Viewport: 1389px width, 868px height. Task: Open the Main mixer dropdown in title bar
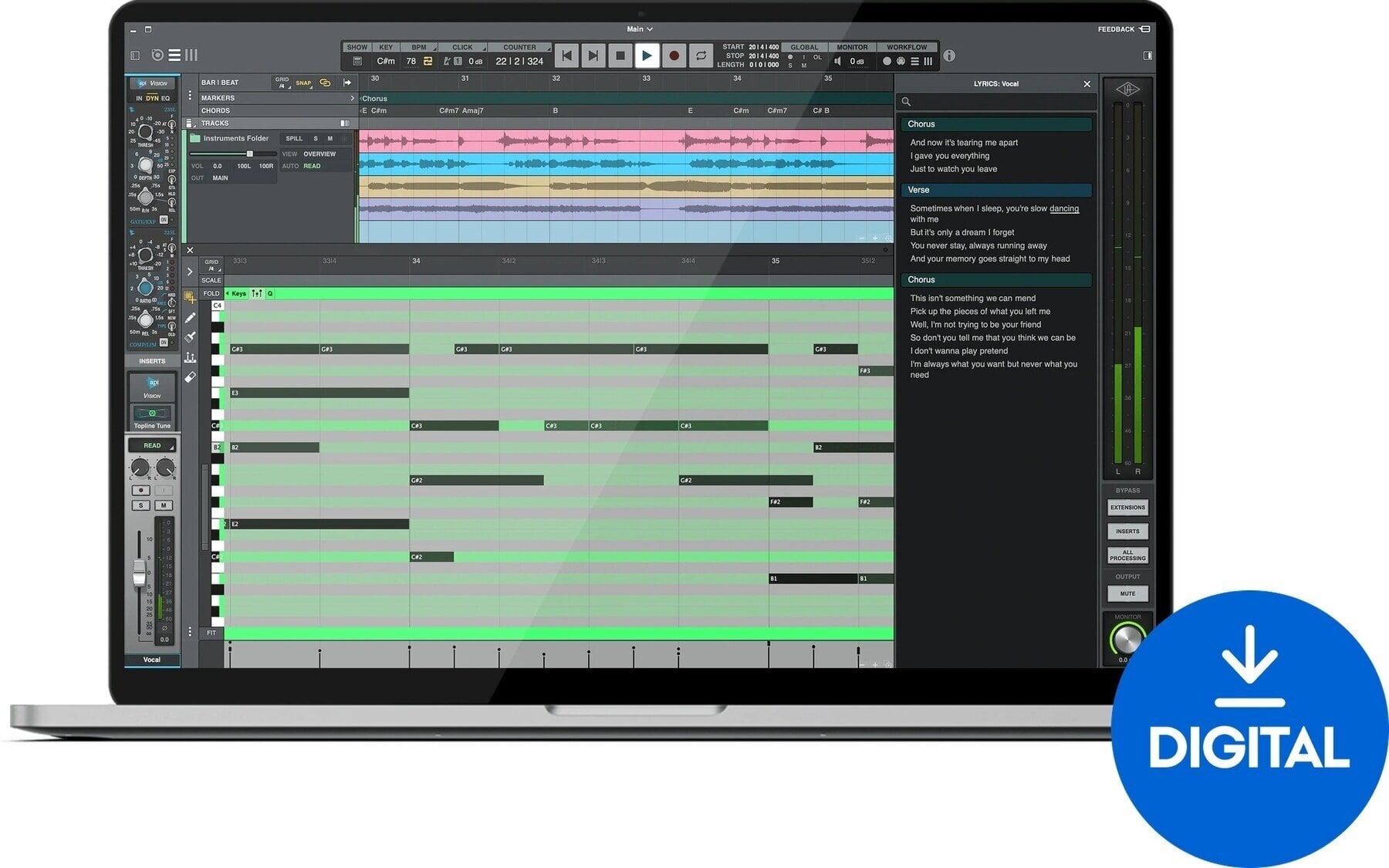(x=640, y=29)
